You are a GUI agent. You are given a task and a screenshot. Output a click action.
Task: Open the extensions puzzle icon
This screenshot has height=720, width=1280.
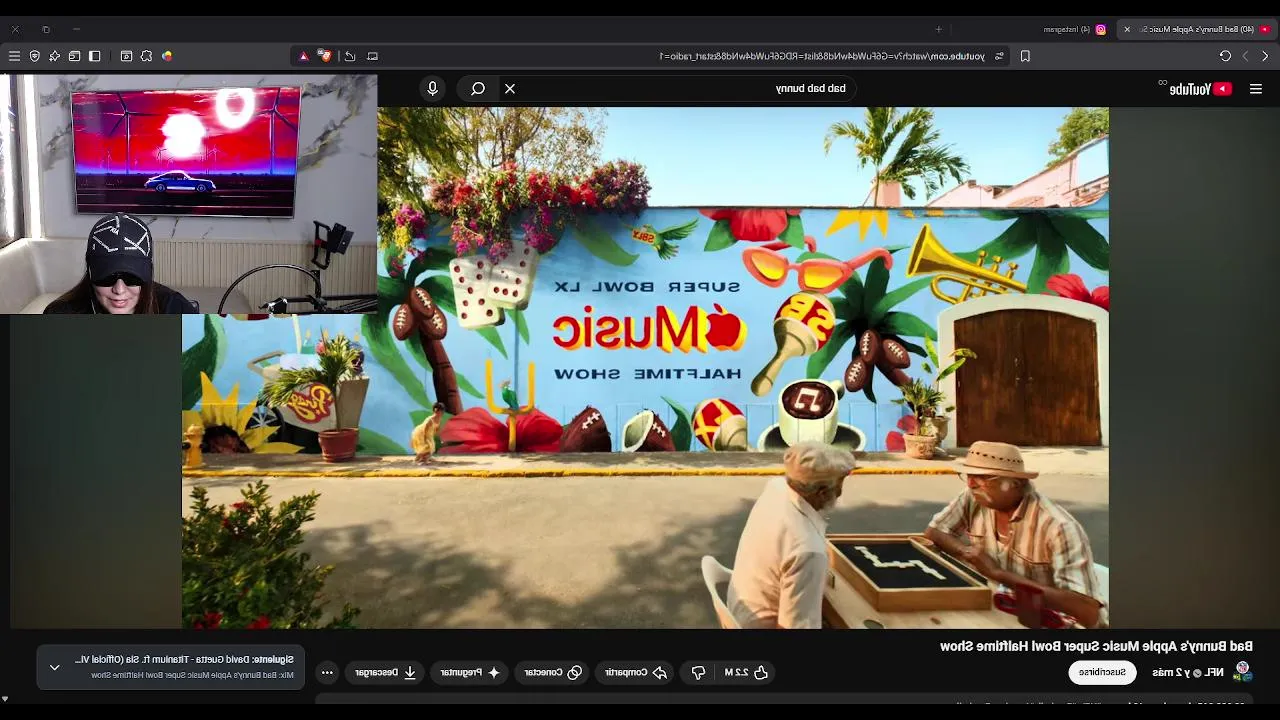(x=147, y=56)
